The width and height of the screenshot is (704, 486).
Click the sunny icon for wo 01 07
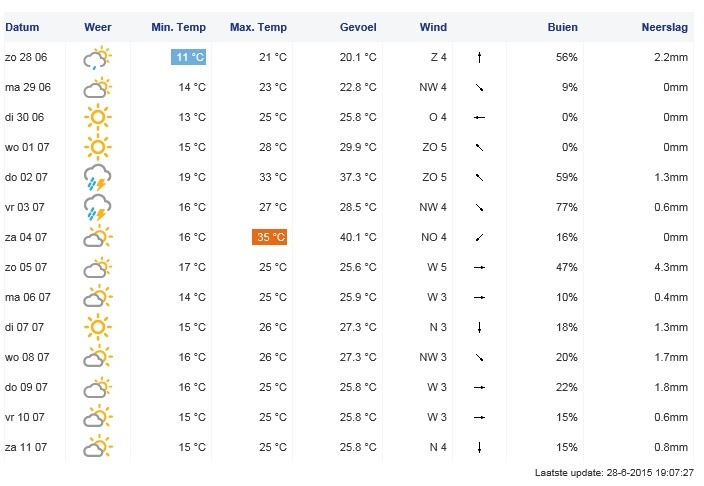pos(97,148)
